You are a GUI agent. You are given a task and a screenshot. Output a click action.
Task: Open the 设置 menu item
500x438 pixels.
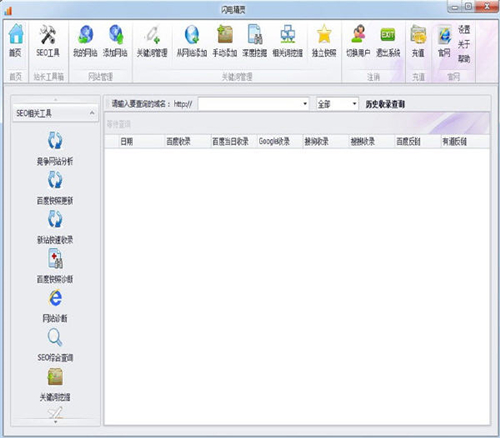click(x=464, y=30)
